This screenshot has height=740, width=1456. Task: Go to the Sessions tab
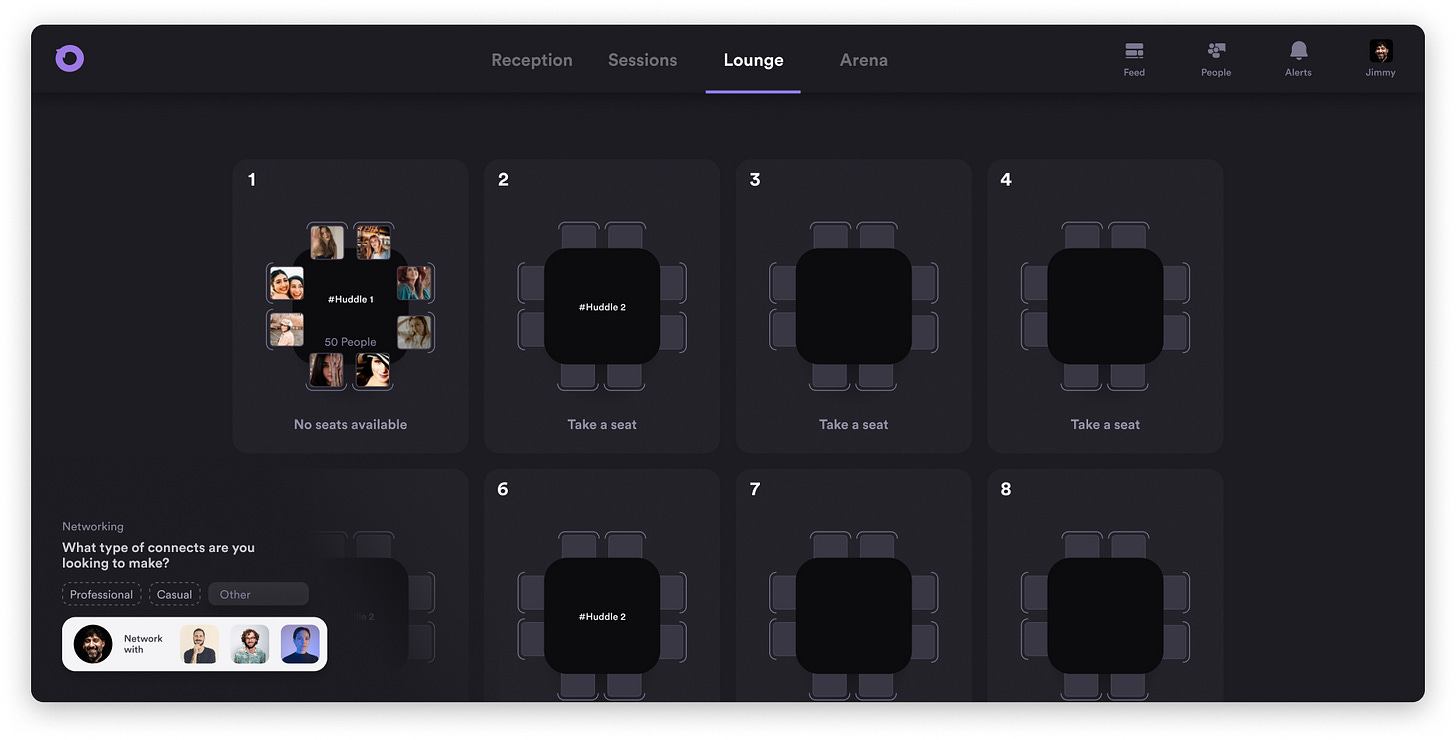(643, 60)
